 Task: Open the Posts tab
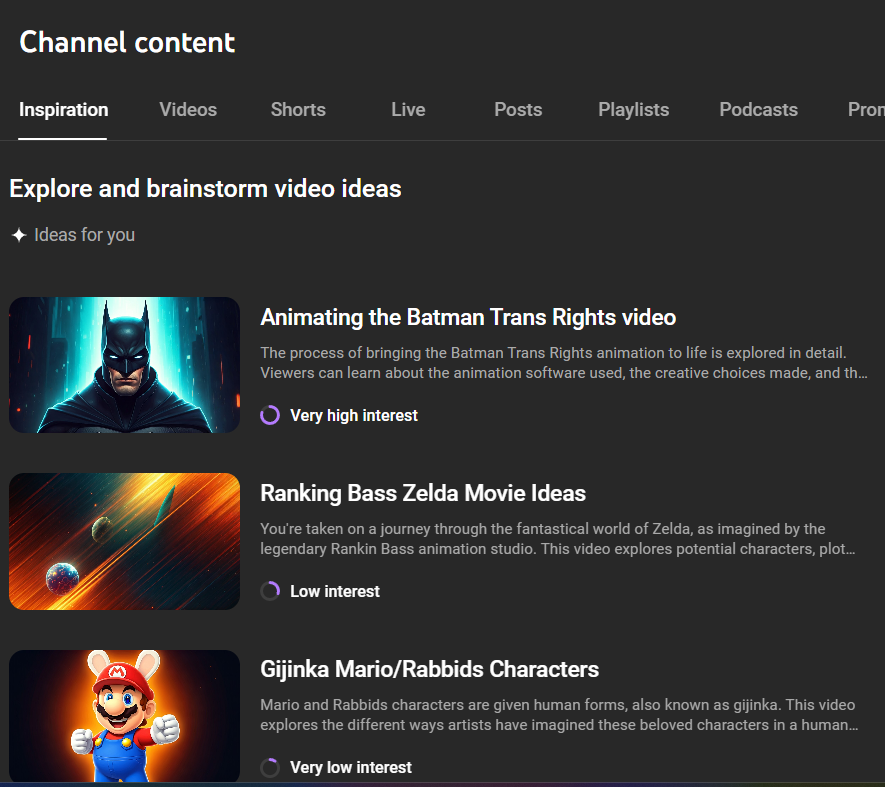[518, 110]
